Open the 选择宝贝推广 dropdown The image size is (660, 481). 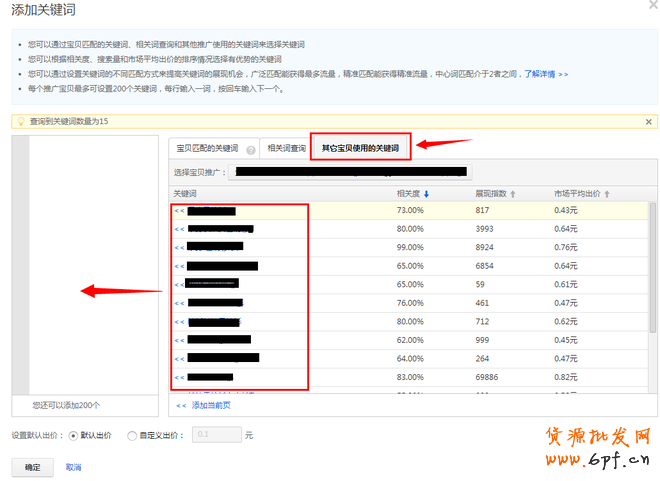[350, 172]
